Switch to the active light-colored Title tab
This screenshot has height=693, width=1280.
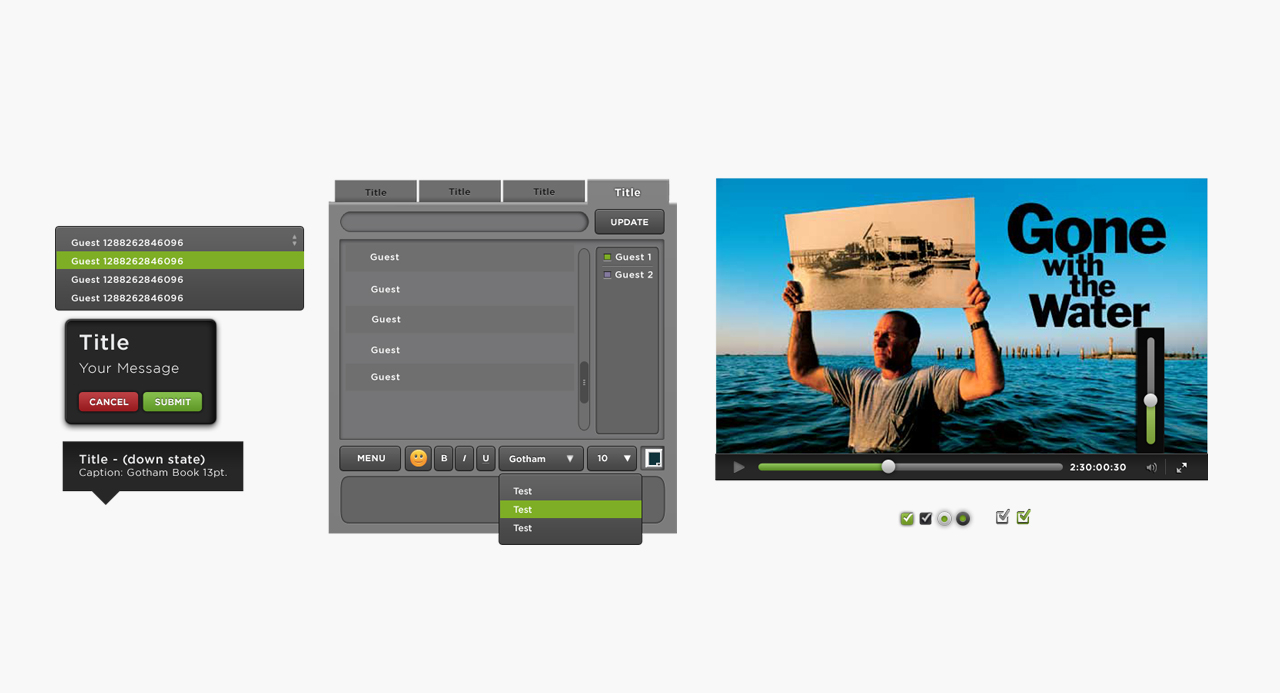pos(628,192)
